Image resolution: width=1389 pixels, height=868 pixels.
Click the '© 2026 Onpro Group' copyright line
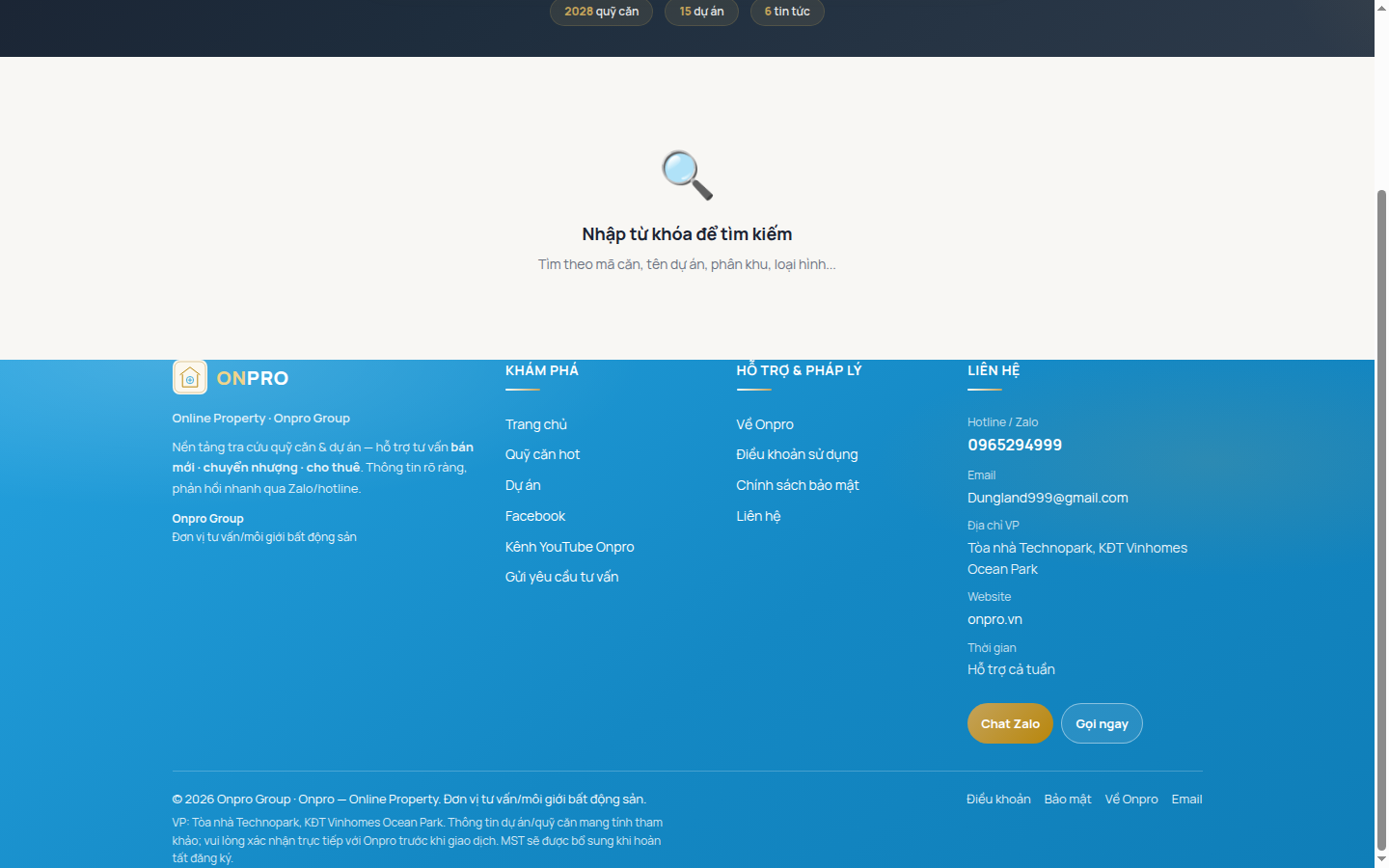point(409,800)
